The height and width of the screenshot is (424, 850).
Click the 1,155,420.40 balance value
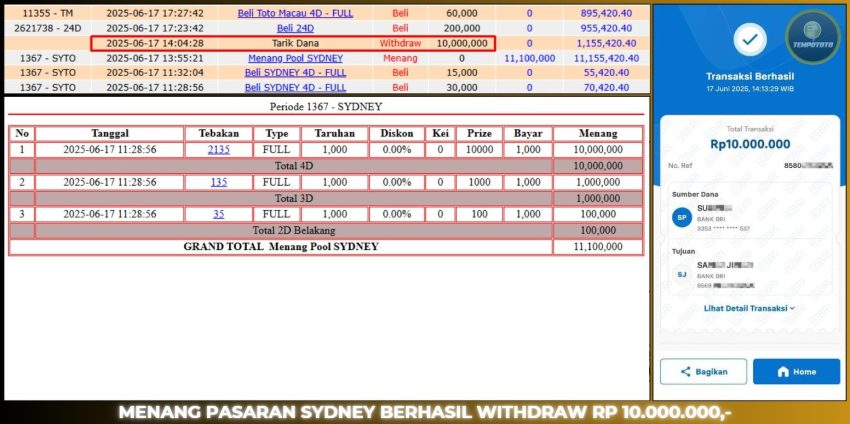coord(607,43)
